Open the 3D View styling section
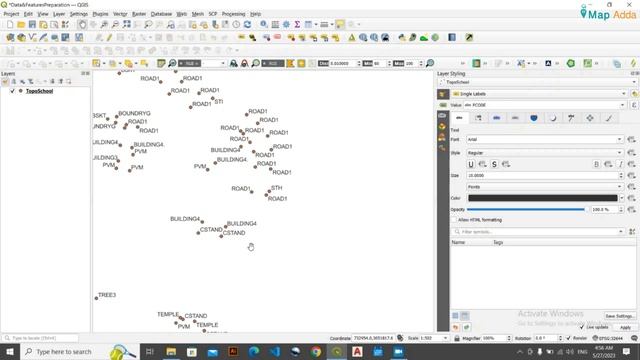This screenshot has width=640, height=360. (442, 127)
